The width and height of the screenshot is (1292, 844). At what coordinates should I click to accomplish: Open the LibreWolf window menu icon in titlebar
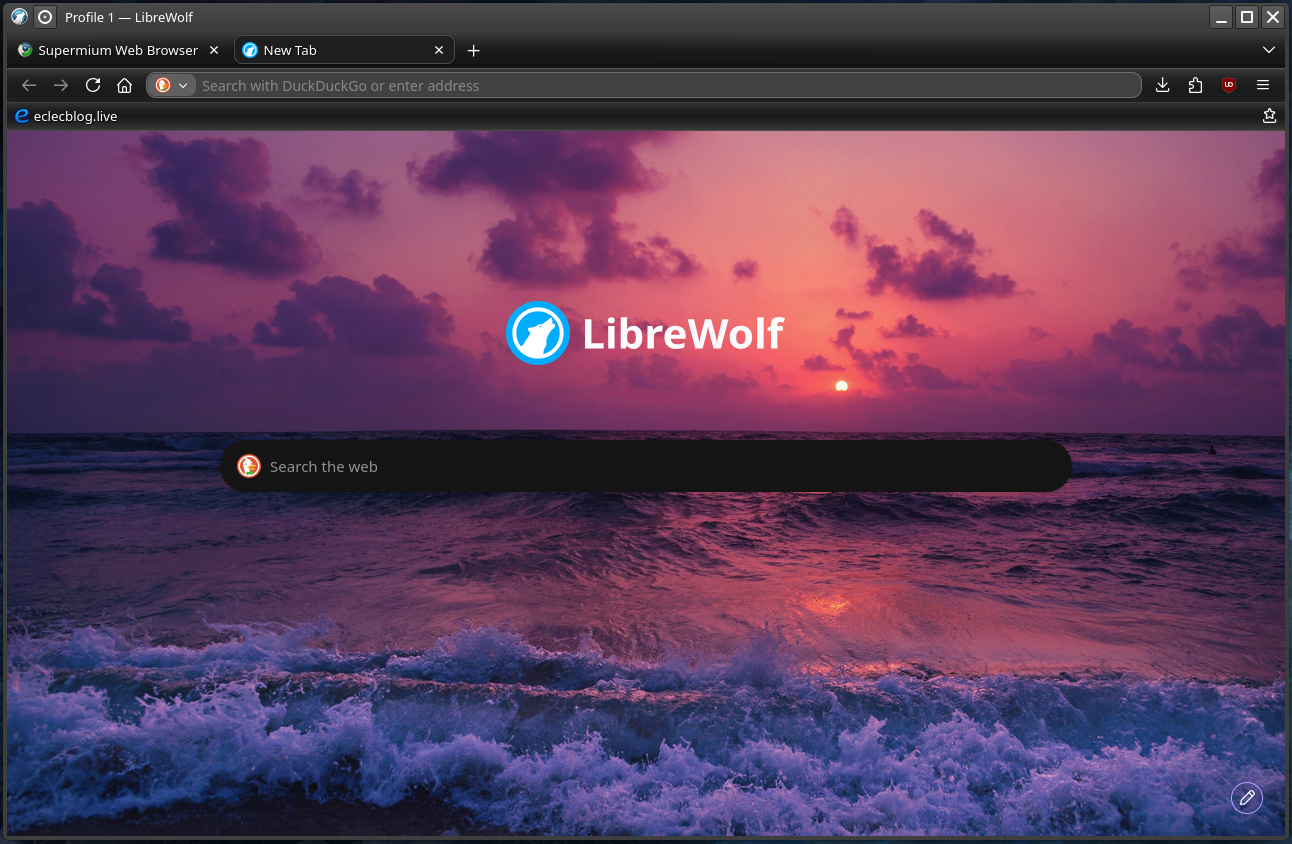pyautogui.click(x=19, y=17)
